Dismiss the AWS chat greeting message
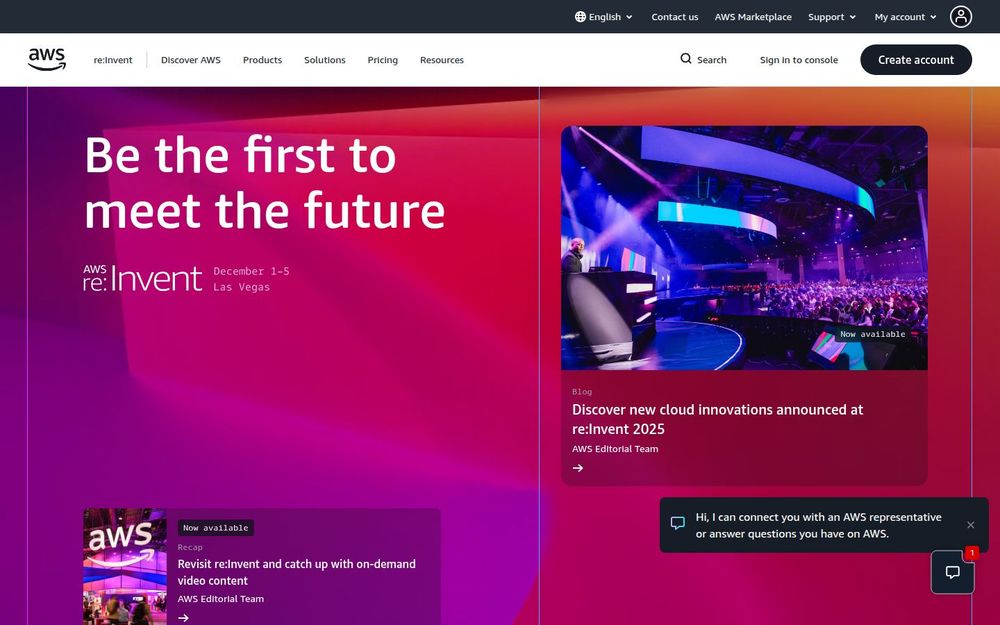 970,525
